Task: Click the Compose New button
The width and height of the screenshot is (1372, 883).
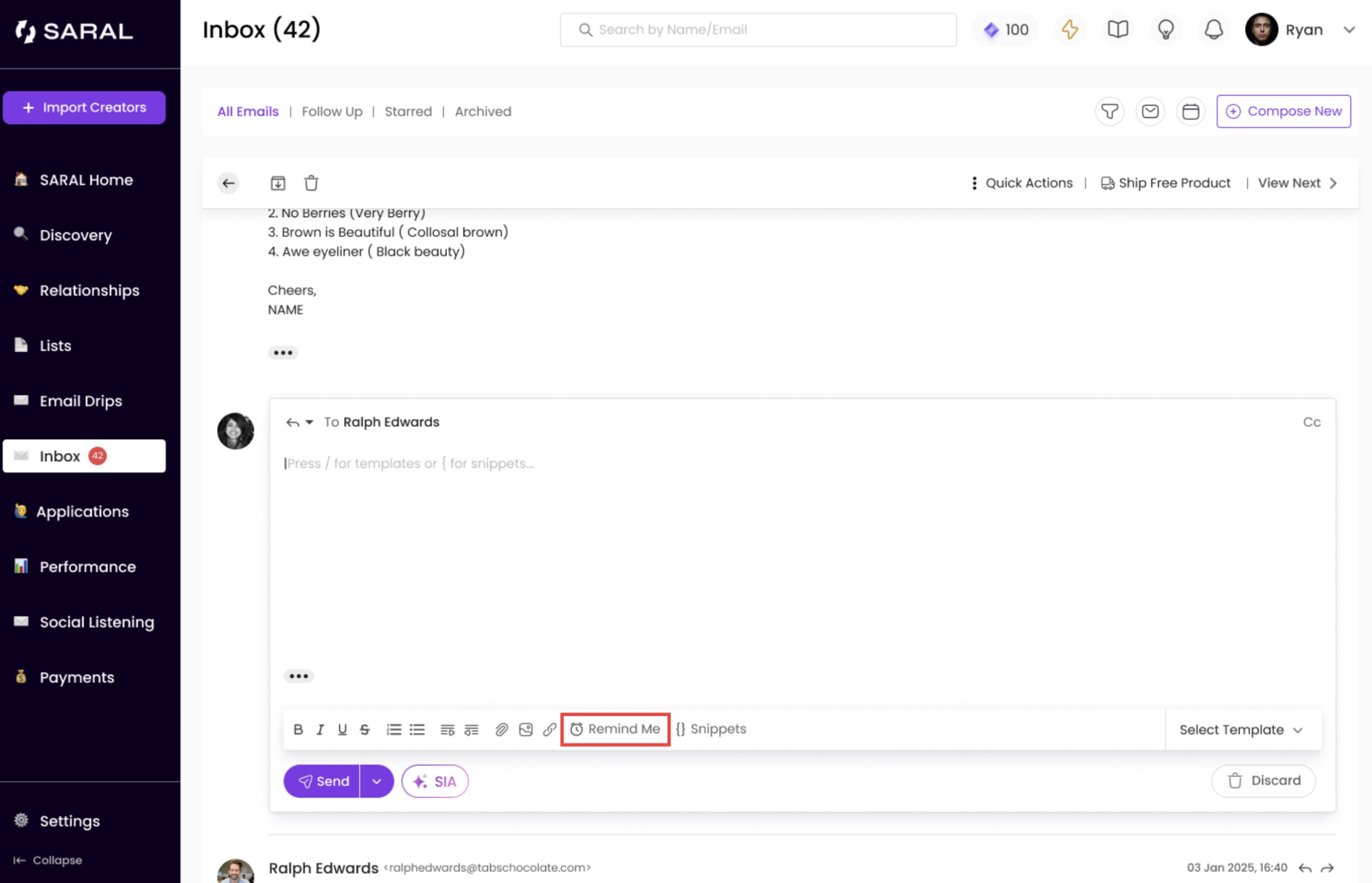Action: [x=1284, y=111]
